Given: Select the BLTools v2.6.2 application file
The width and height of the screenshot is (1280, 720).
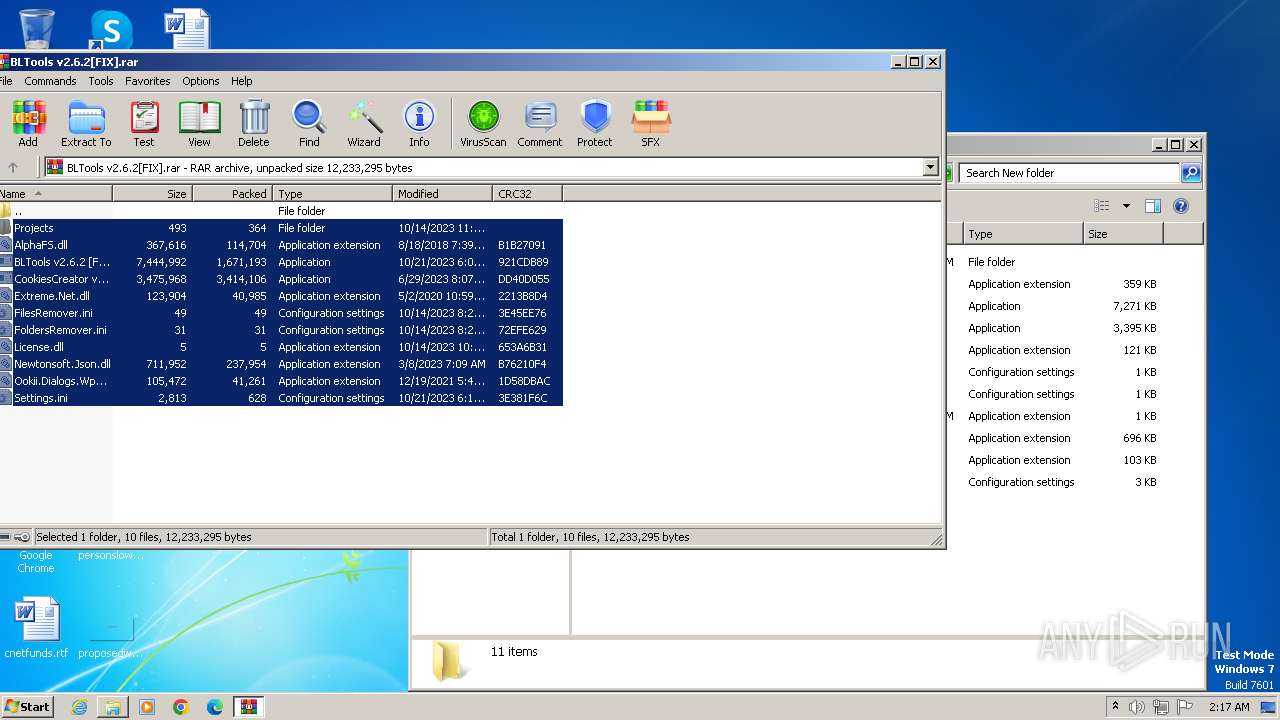Looking at the screenshot, I should tap(281, 262).
